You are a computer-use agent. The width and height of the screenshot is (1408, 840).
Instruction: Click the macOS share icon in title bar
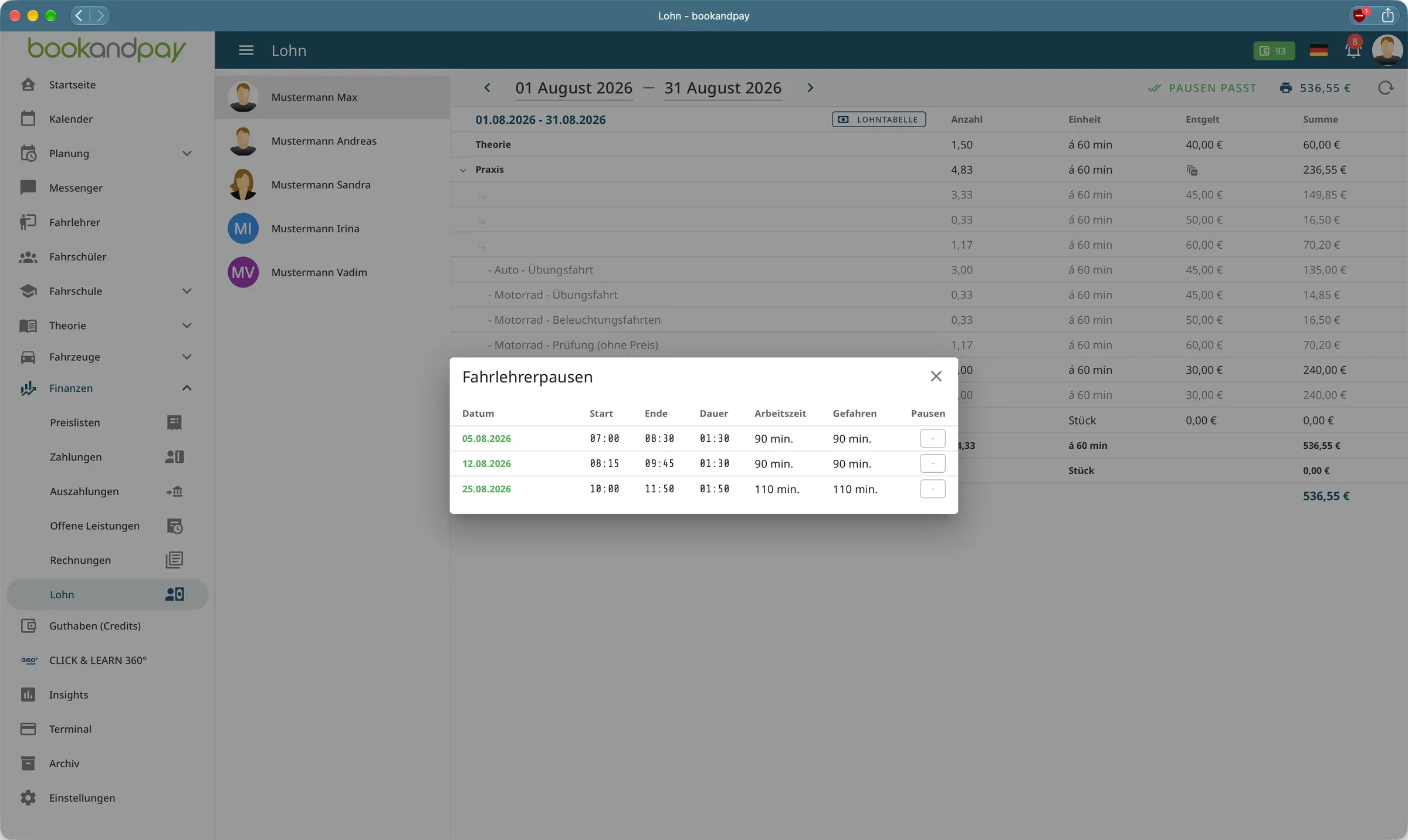tap(1387, 15)
